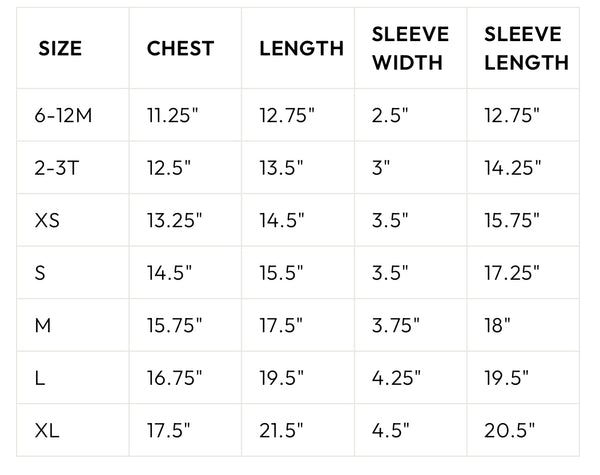This screenshot has height=475, width=600.
Task: Click the LENGTH column header
Action: (301, 49)
